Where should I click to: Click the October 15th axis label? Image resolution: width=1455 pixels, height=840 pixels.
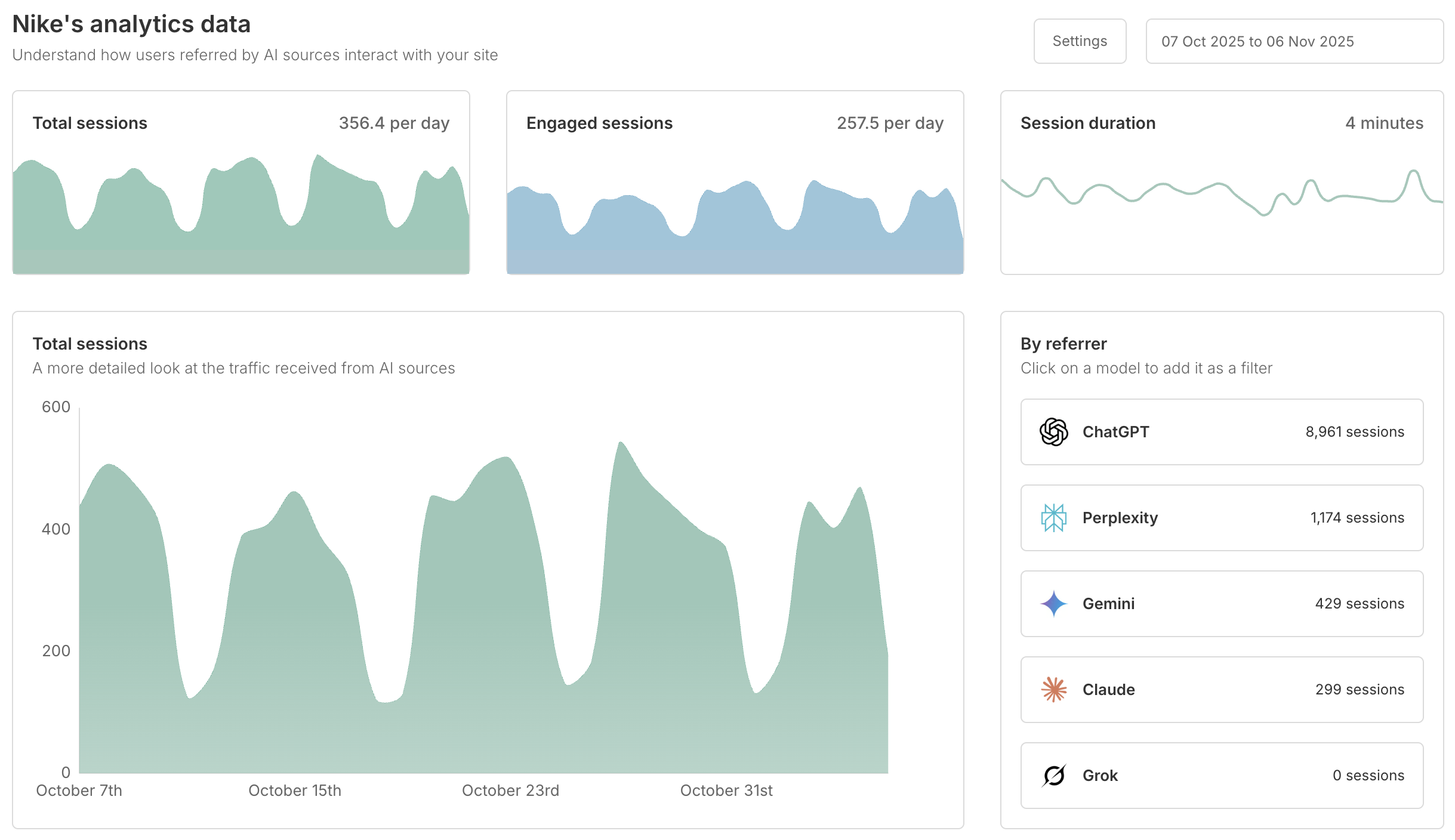[x=295, y=790]
